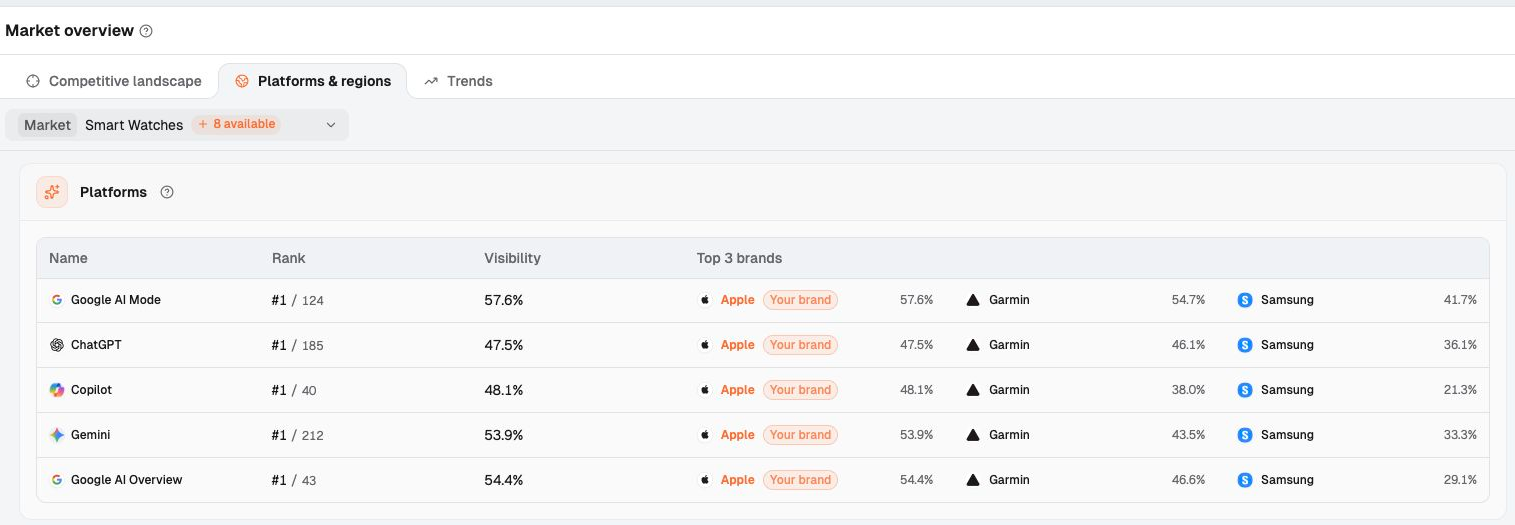Click the Name column header
1515x525 pixels.
pos(68,258)
